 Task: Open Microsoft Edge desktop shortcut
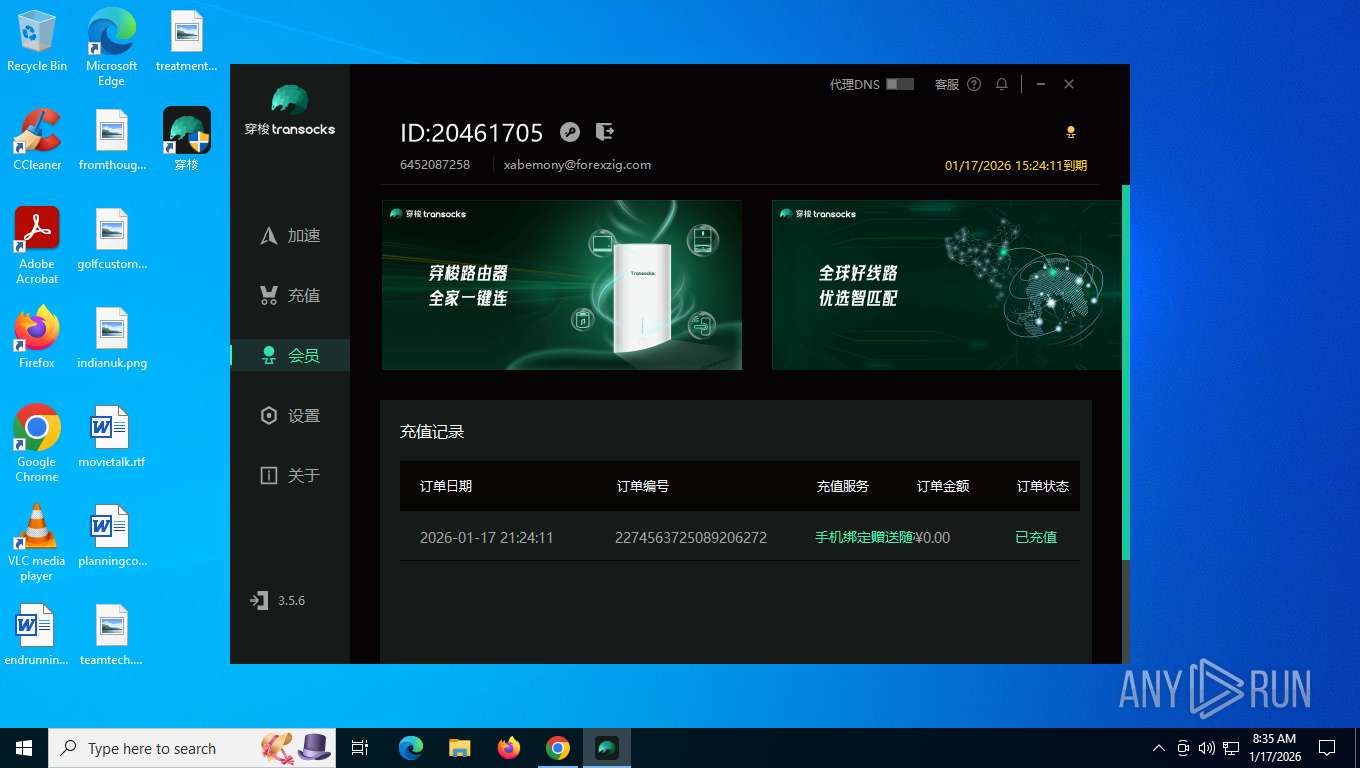(111, 47)
